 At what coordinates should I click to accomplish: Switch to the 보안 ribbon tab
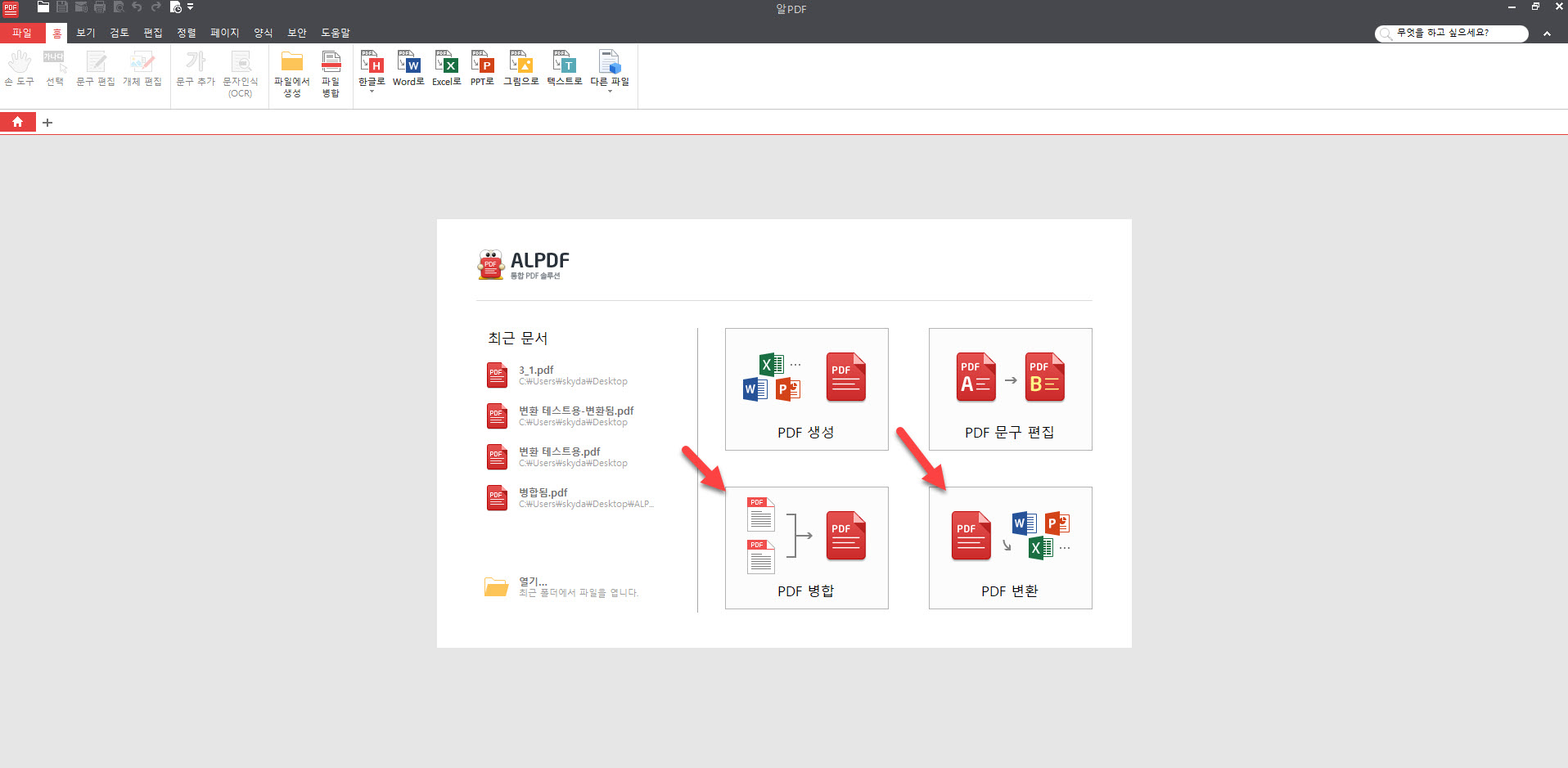pyautogui.click(x=297, y=33)
